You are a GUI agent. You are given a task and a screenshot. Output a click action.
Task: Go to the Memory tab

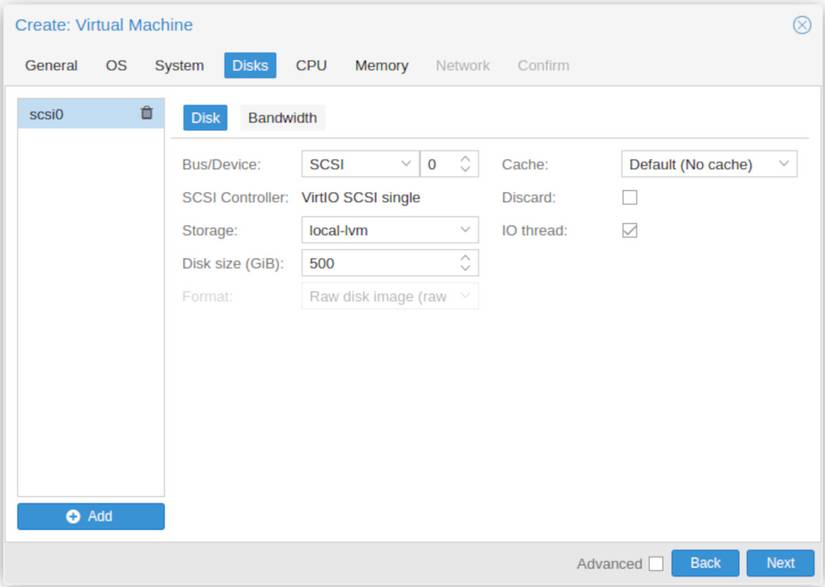pyautogui.click(x=381, y=66)
